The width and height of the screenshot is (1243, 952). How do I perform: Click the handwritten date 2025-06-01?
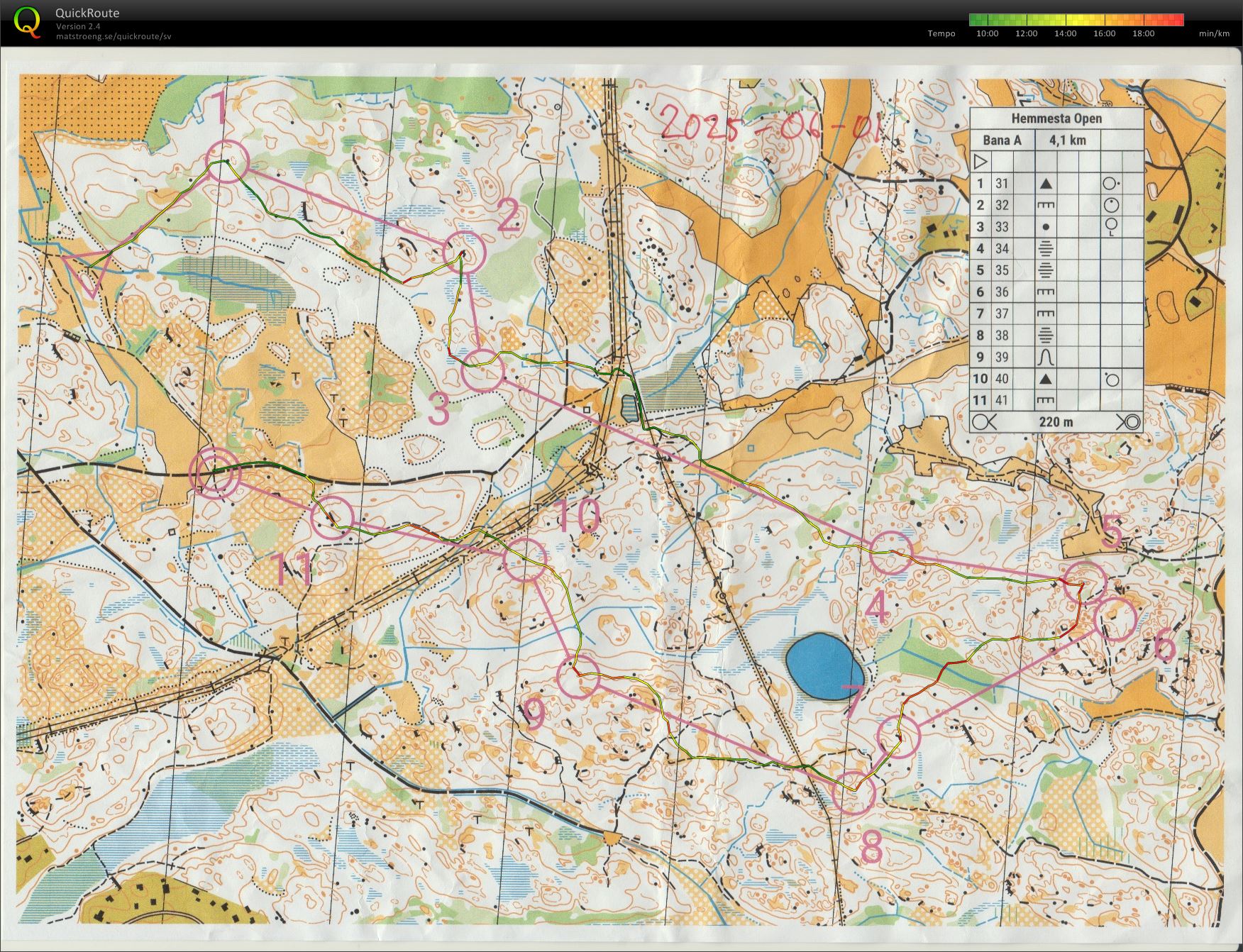[772, 122]
